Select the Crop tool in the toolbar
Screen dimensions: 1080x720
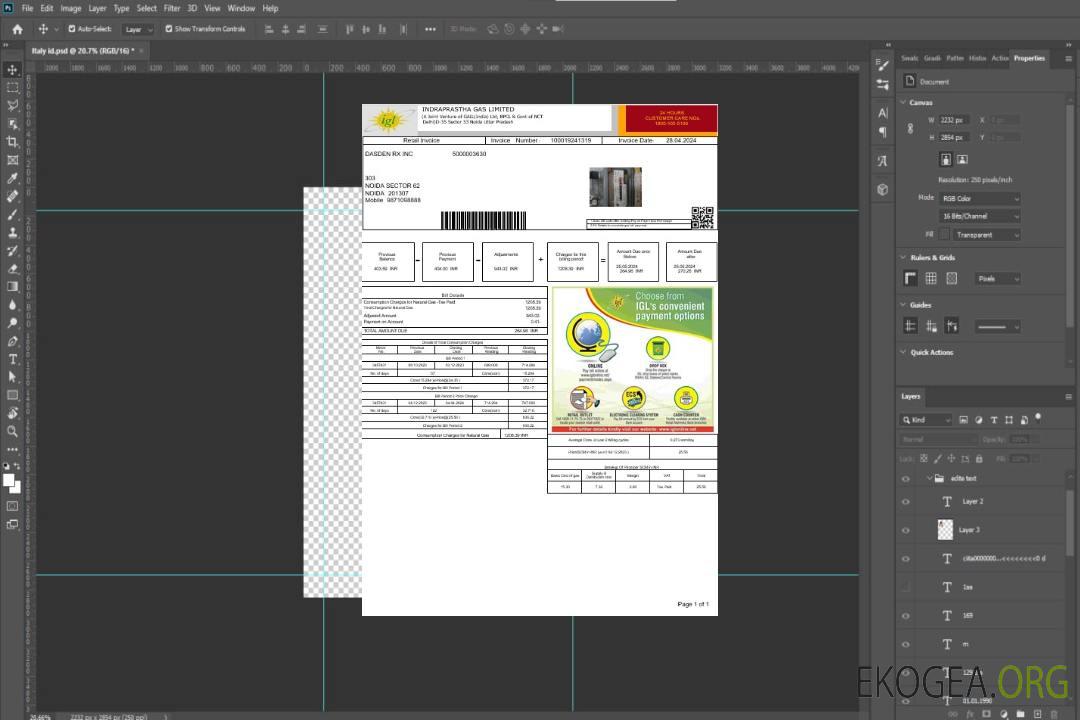[x=12, y=142]
